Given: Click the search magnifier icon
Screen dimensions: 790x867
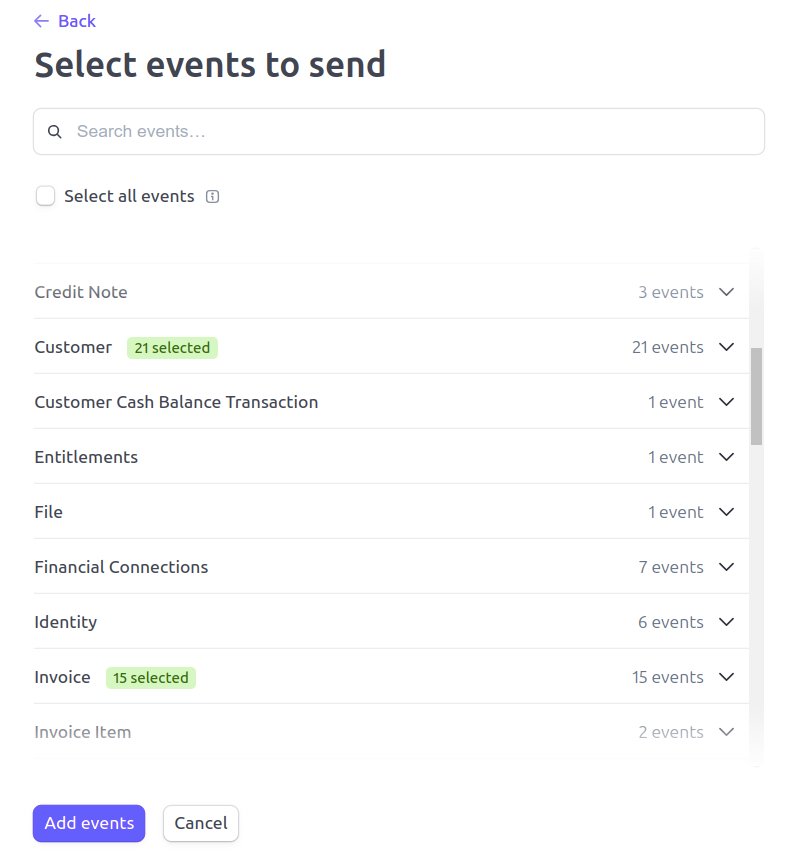Looking at the screenshot, I should click(x=55, y=132).
